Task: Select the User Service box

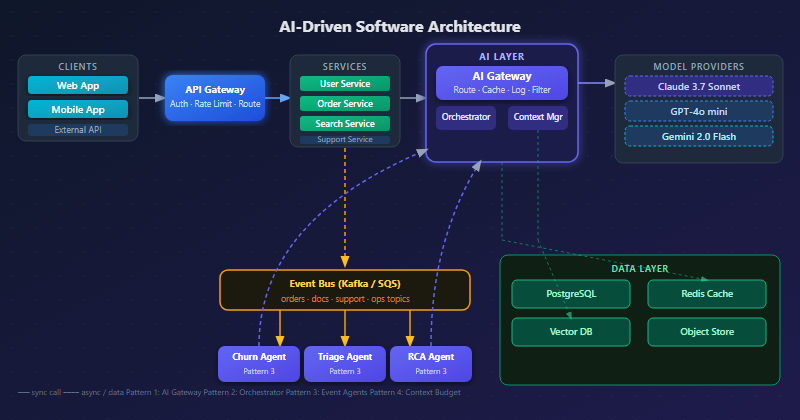Action: pyautogui.click(x=345, y=84)
